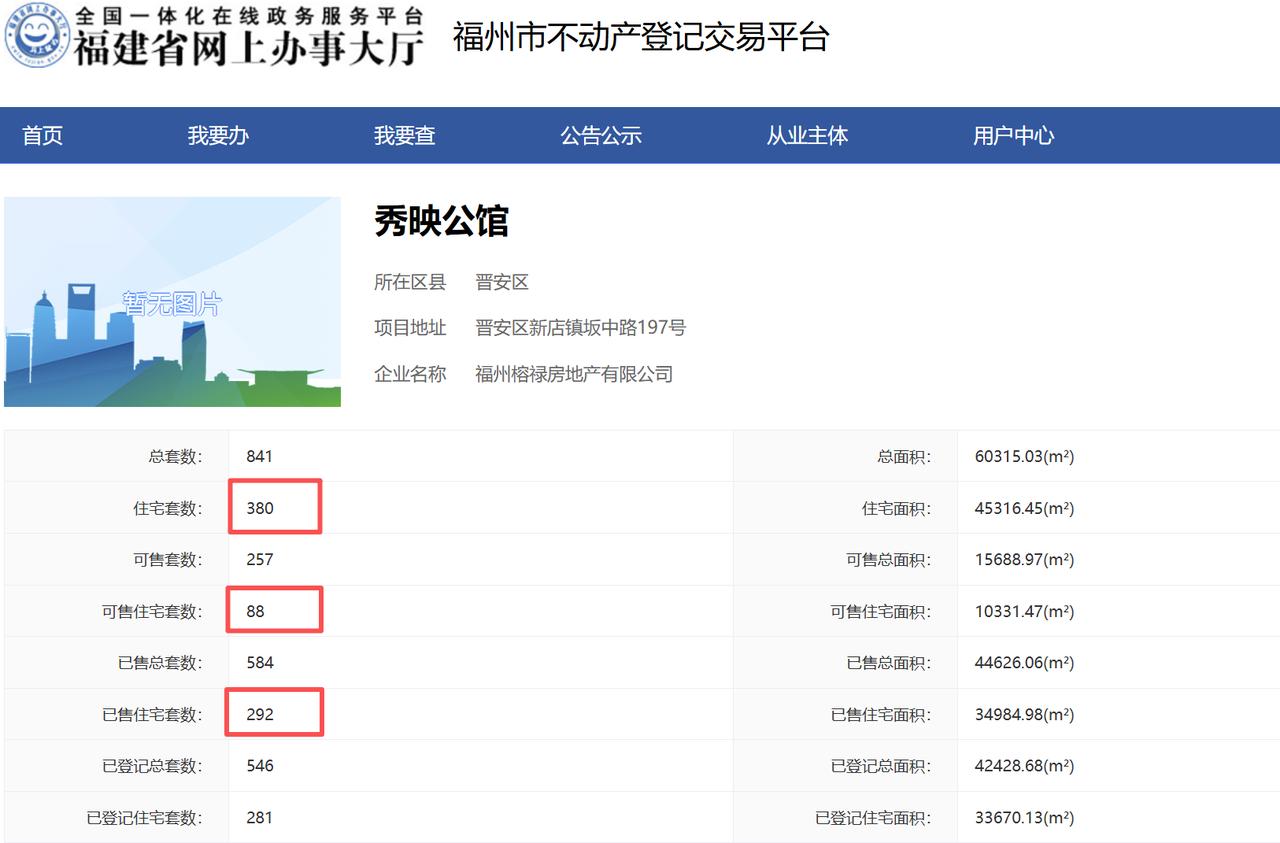This screenshot has width=1280, height=843.
Task: Click sold residential area value 34984.98(m²)
Action: [x=1024, y=715]
